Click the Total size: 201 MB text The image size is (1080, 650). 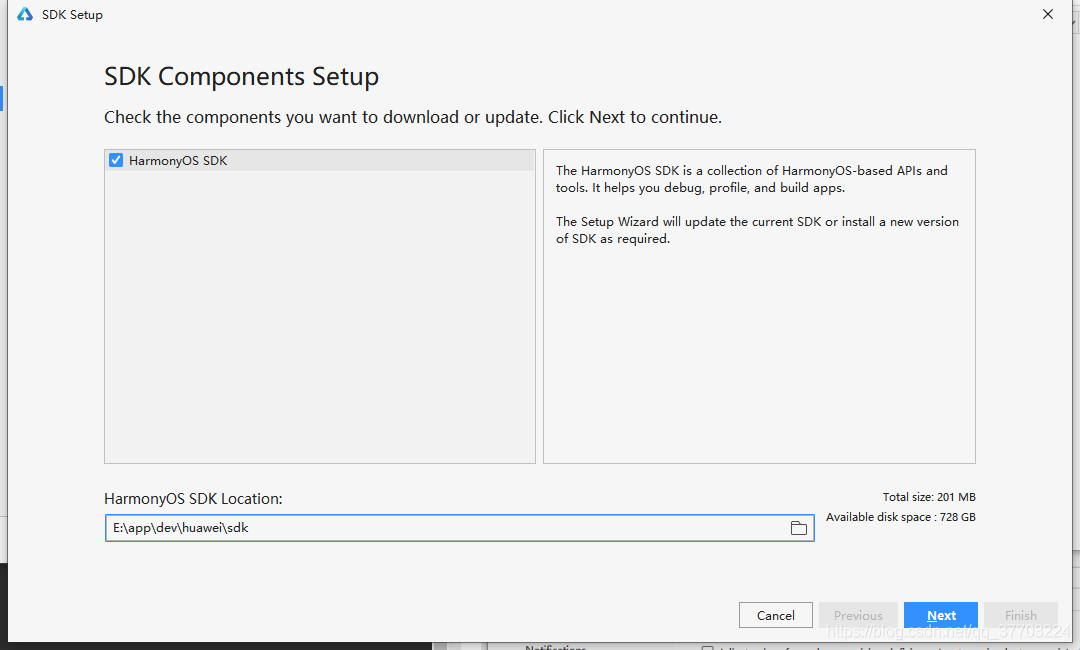point(929,497)
